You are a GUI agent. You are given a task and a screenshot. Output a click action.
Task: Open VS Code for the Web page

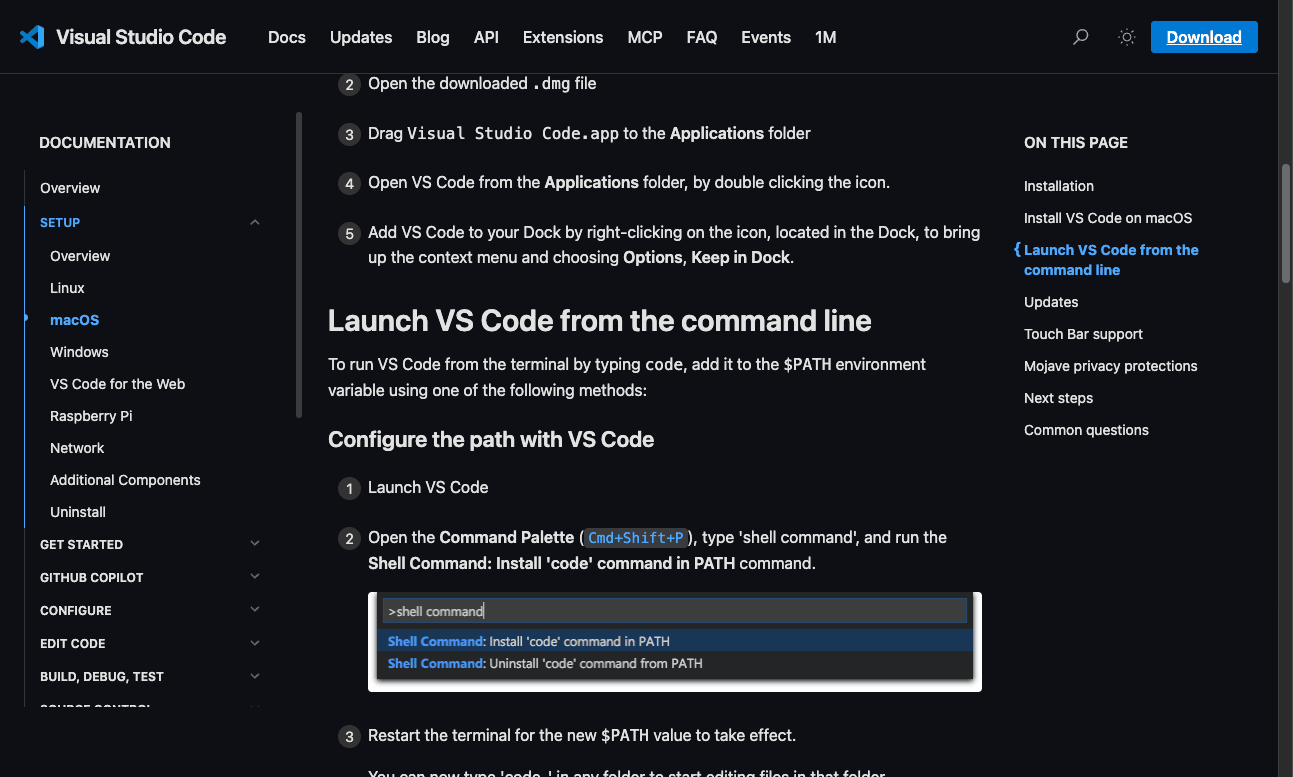(x=117, y=384)
